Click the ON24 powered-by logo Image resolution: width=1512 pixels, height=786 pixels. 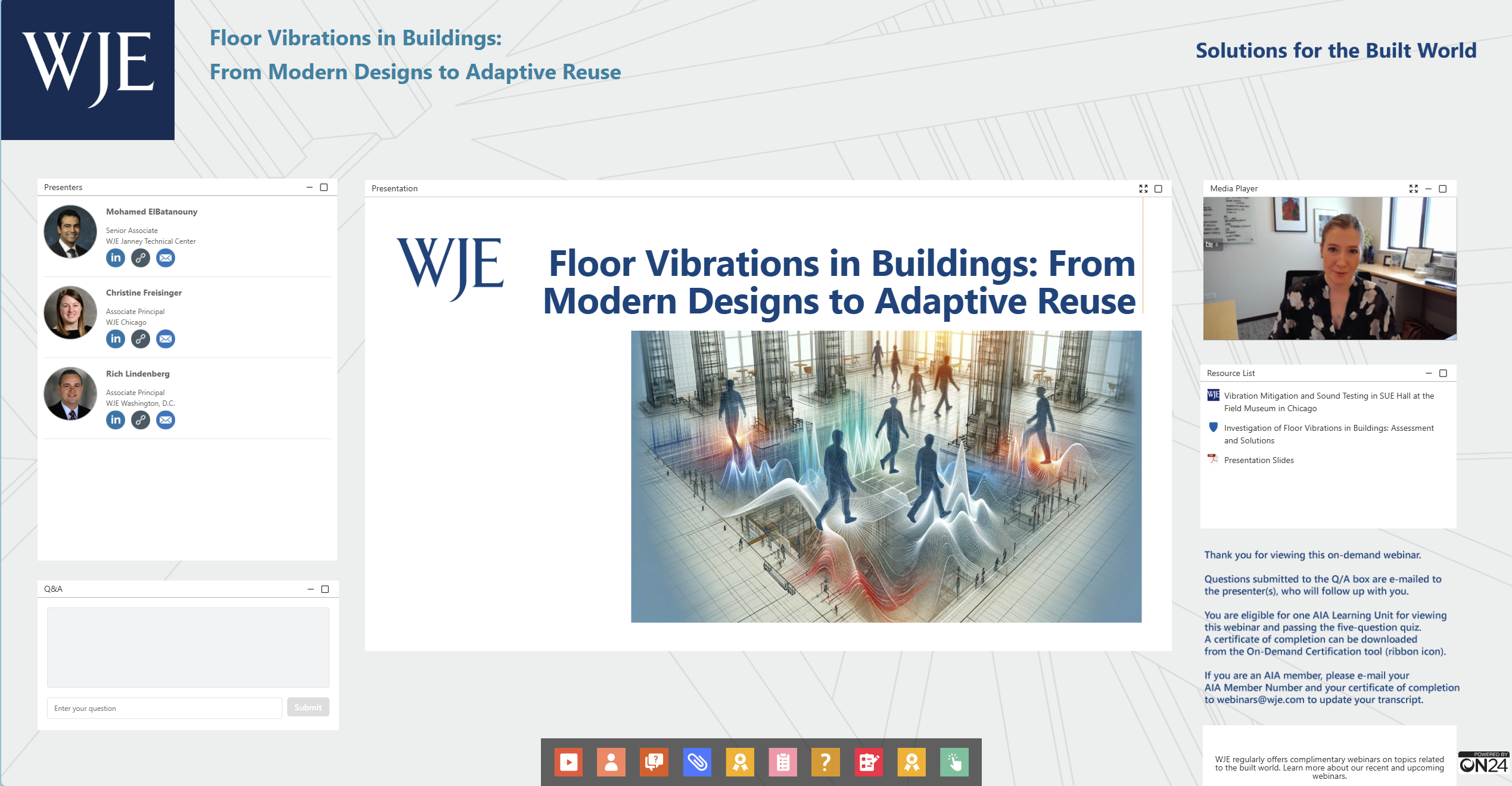coord(1484,763)
